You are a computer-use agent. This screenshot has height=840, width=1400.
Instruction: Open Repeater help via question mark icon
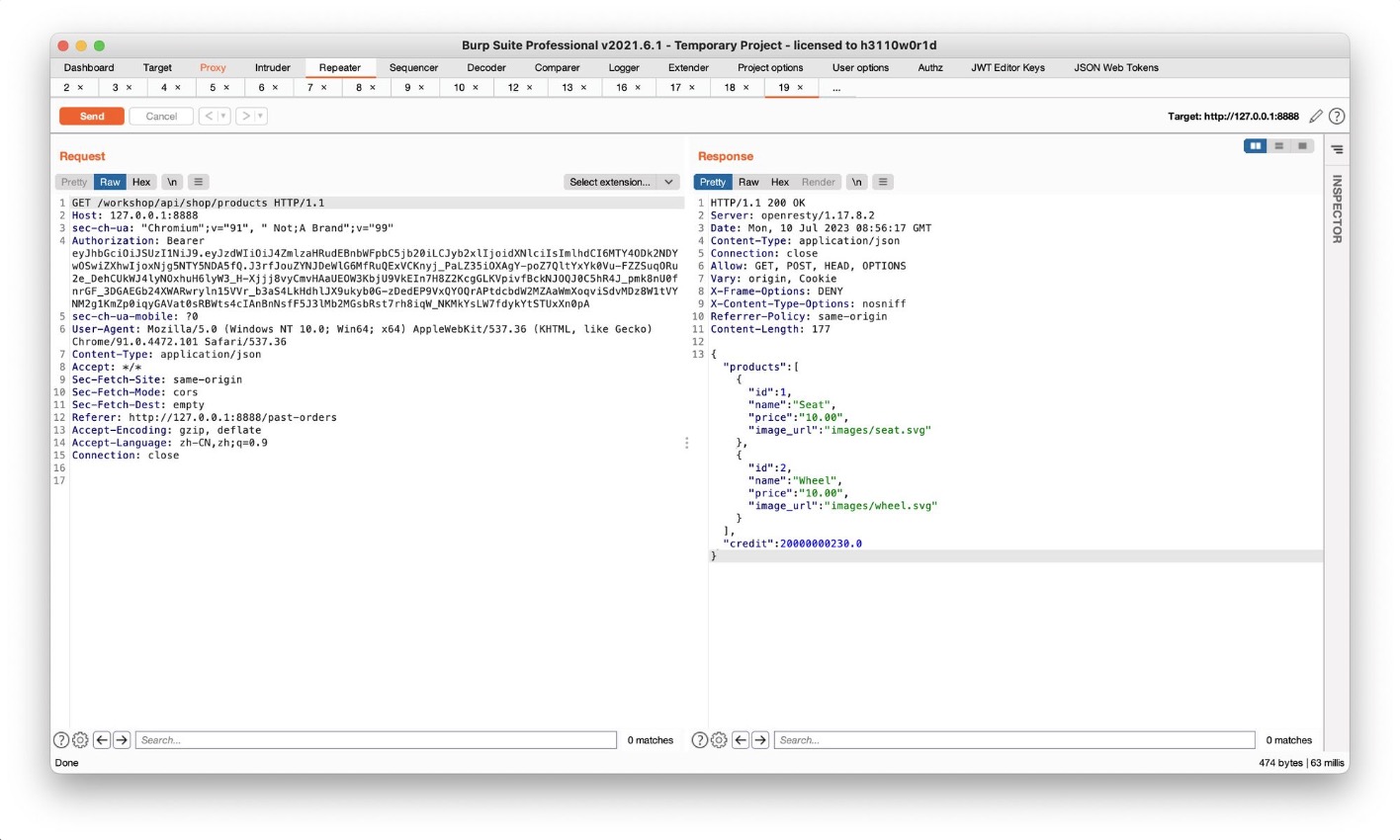[1337, 117]
